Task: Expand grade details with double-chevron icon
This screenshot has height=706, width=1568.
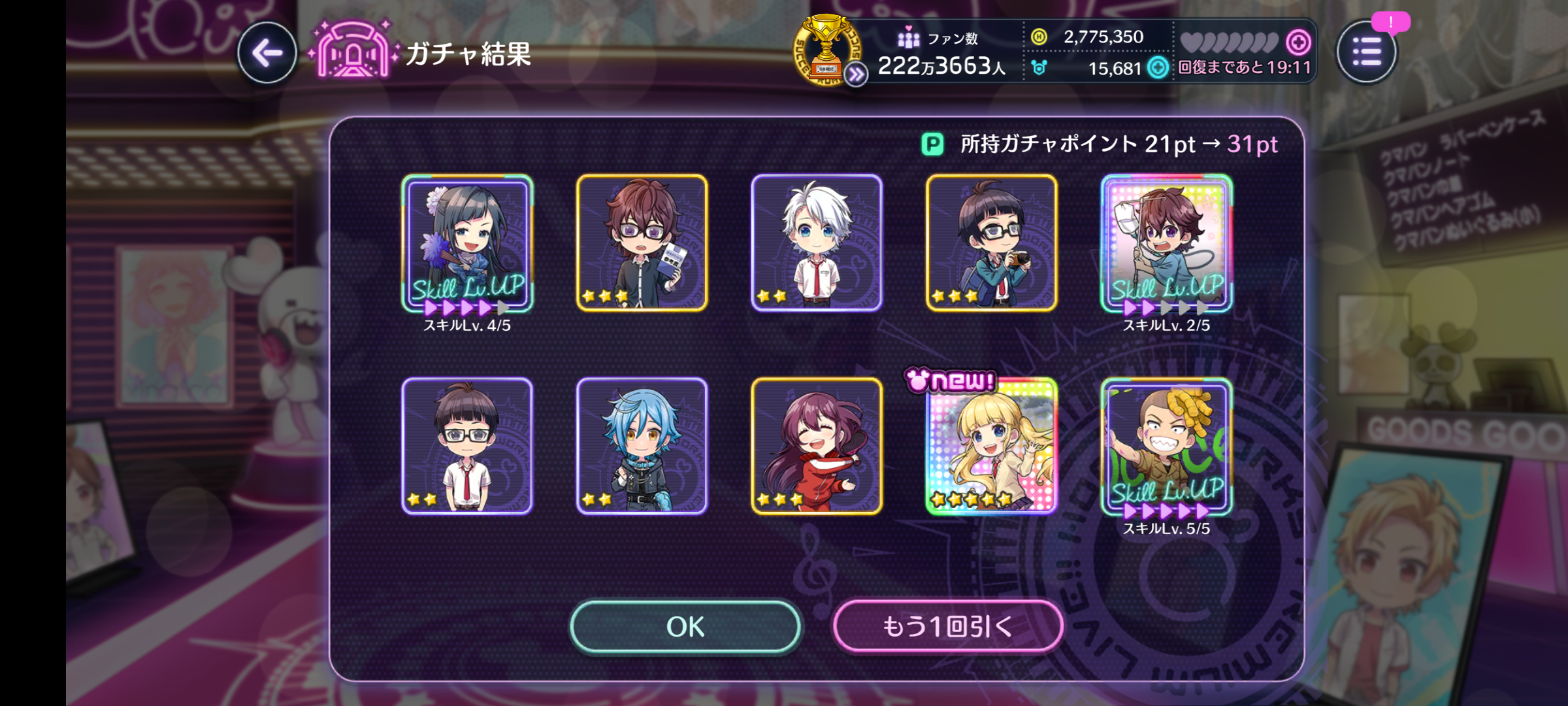Action: pyautogui.click(x=856, y=75)
